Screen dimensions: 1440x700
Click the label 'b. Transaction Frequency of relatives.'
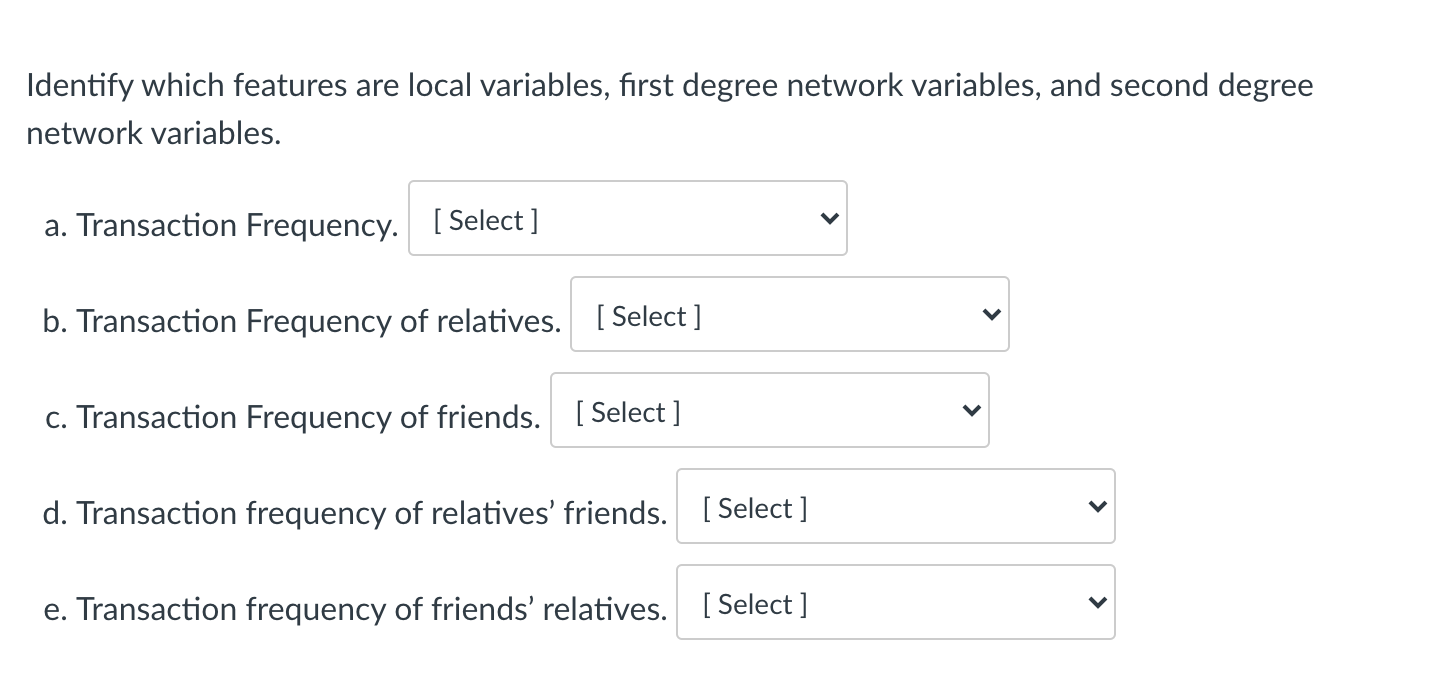302,321
